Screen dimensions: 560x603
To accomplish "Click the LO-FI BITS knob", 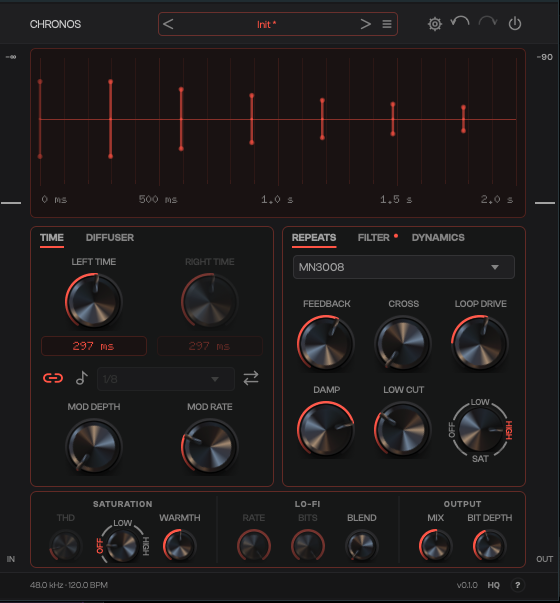I will (x=308, y=545).
